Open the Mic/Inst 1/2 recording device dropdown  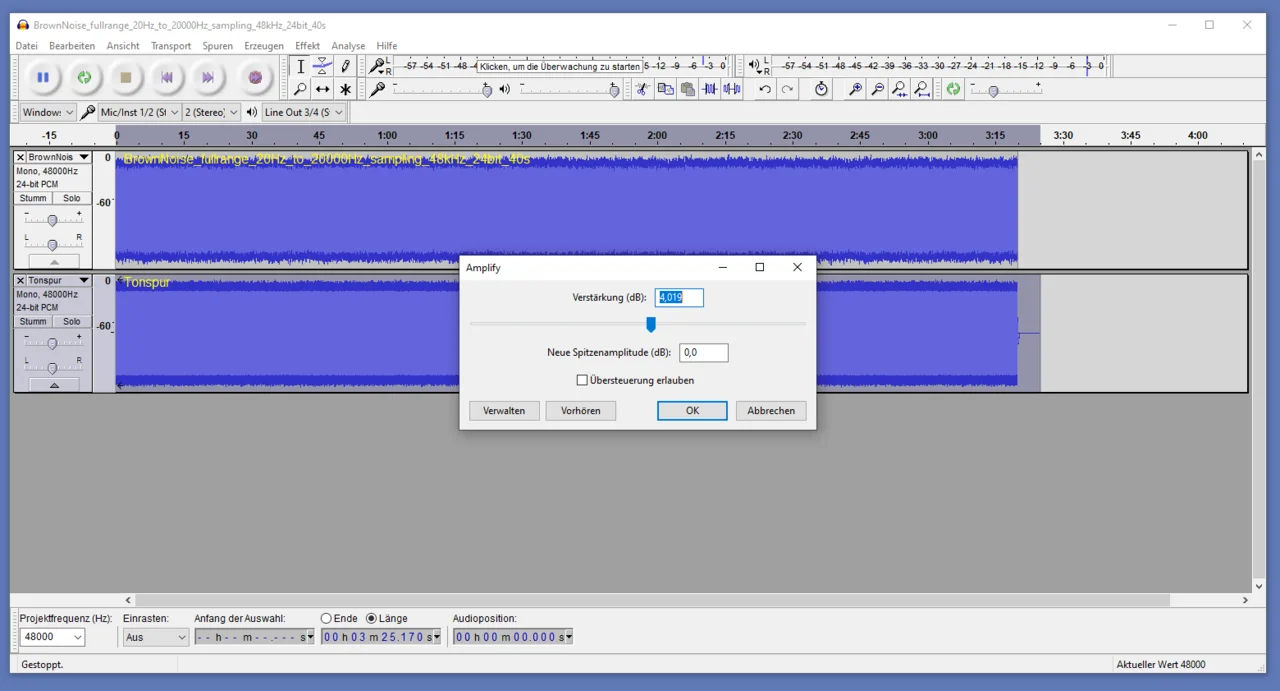pos(140,112)
